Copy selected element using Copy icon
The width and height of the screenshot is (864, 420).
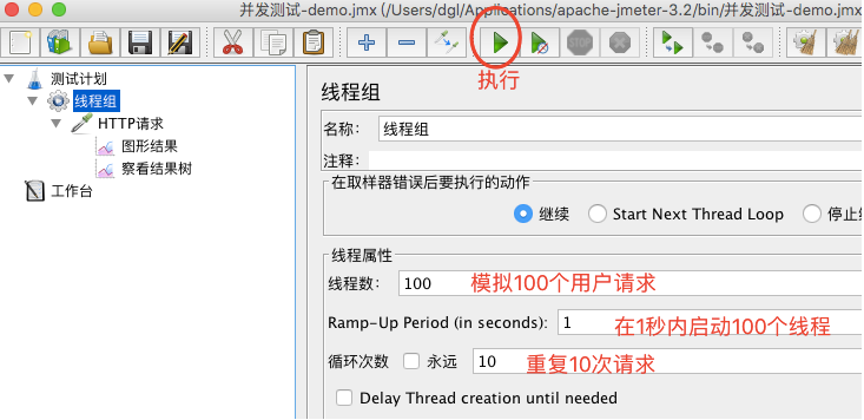pos(273,42)
